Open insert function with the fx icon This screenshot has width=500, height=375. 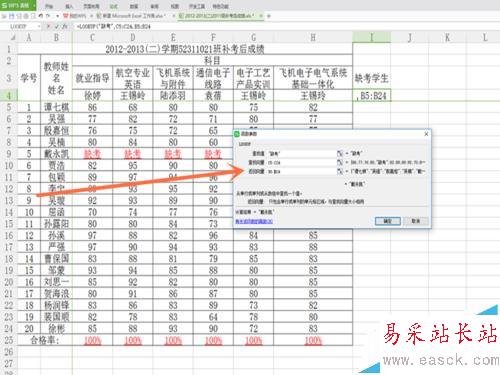click(65, 26)
